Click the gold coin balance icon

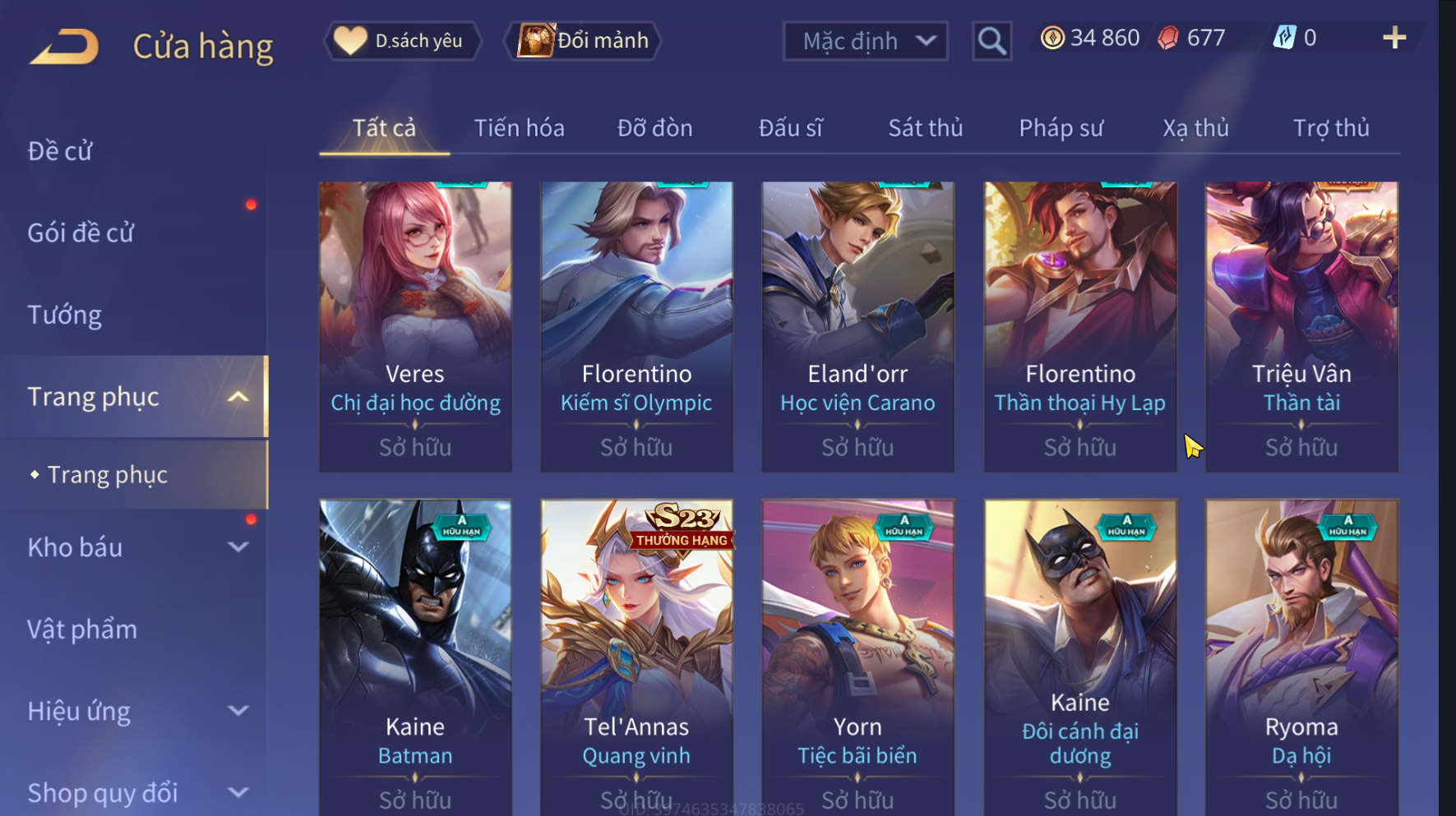coord(1052,38)
